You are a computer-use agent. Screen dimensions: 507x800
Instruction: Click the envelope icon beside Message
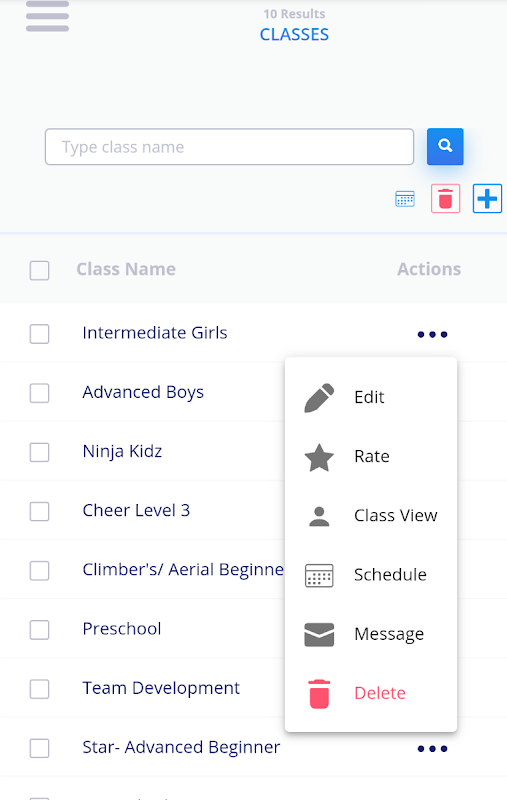pyautogui.click(x=319, y=634)
